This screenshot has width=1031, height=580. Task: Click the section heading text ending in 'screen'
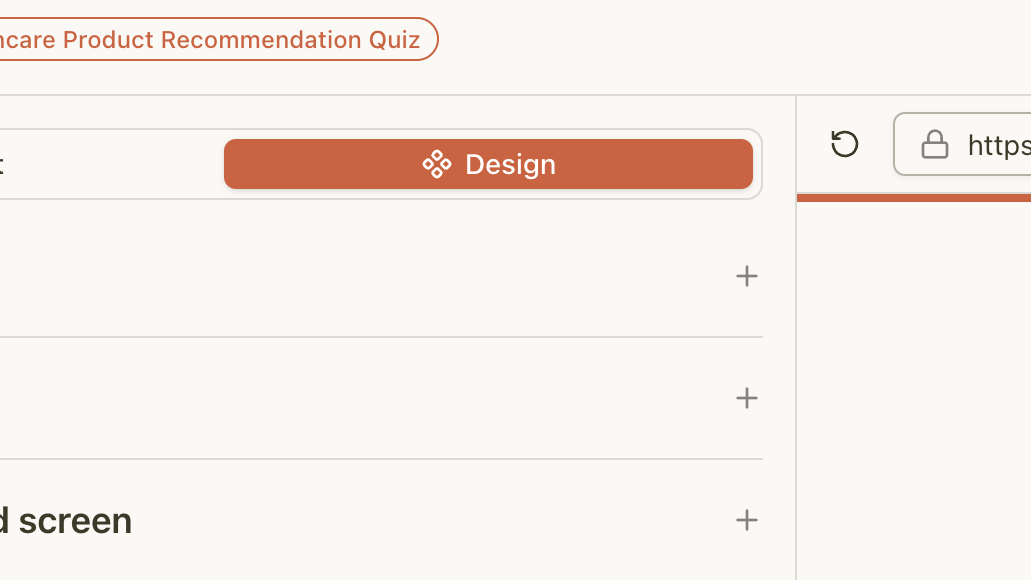coord(65,521)
